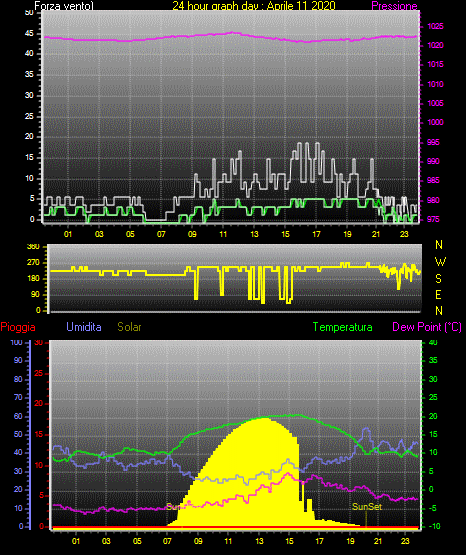Image resolution: width=466 pixels, height=555 pixels.
Task: Click the W wind direction letter
Action: tap(440, 262)
